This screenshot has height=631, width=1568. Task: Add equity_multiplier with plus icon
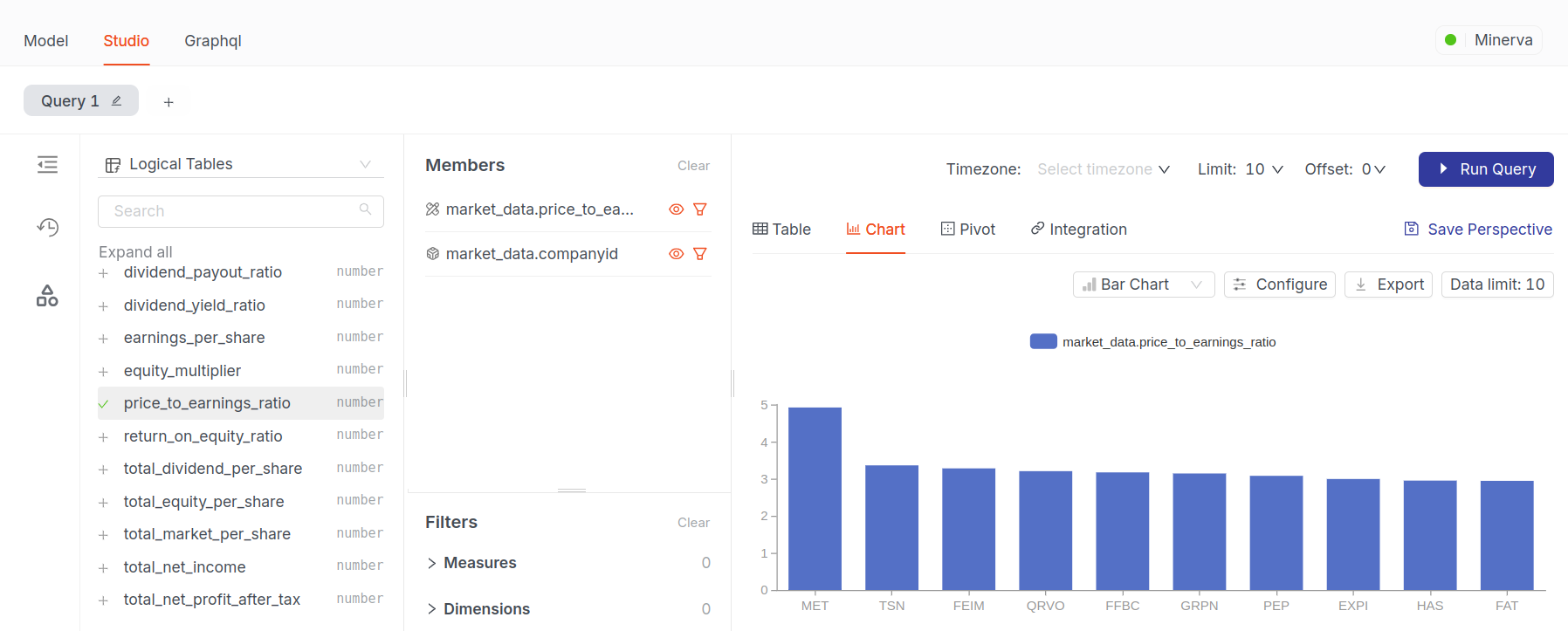(103, 372)
